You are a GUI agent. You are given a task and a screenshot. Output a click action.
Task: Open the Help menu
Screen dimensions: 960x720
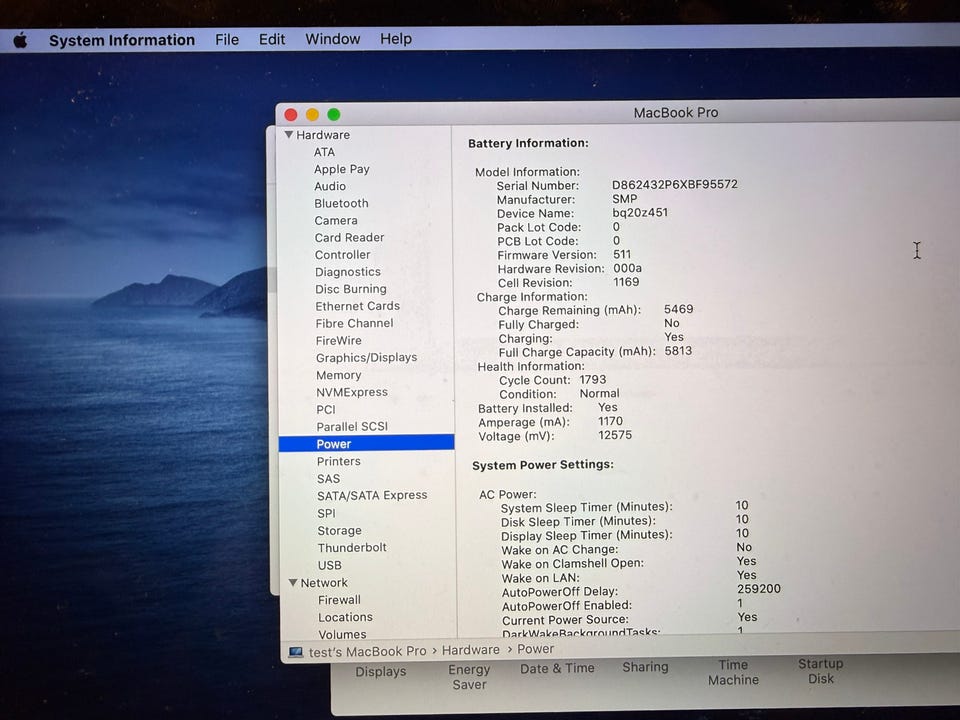coord(396,39)
